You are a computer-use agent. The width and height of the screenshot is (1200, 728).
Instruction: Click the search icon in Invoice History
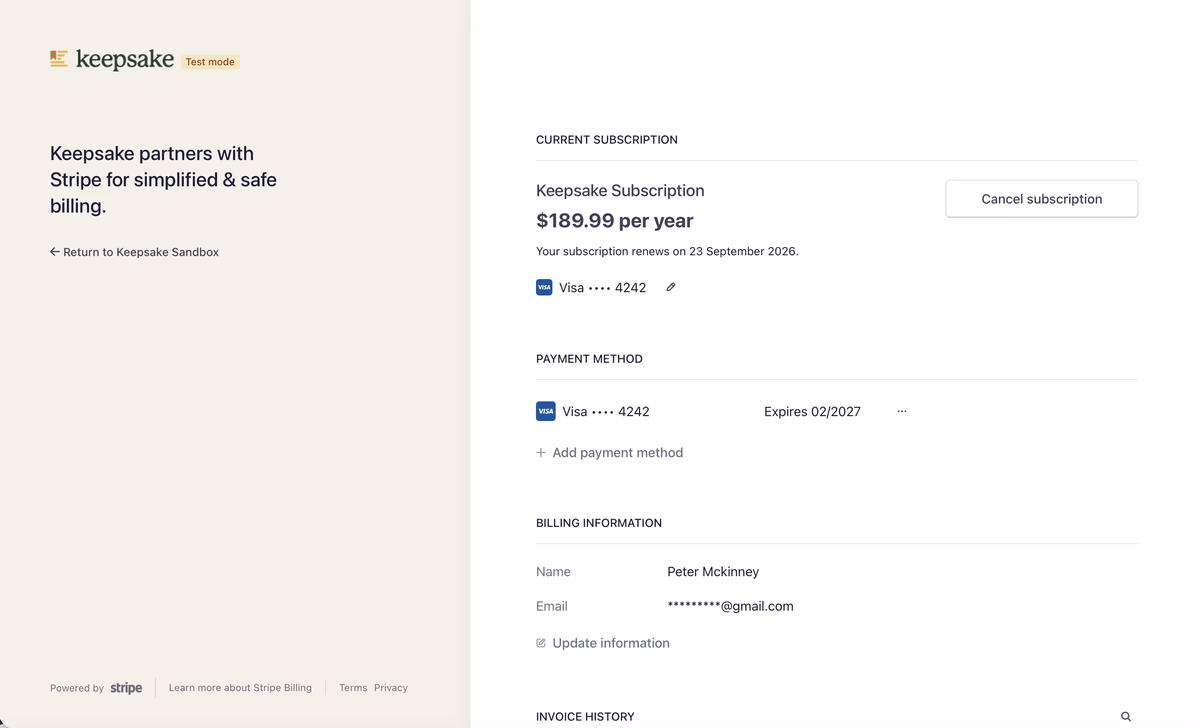tap(1126, 716)
